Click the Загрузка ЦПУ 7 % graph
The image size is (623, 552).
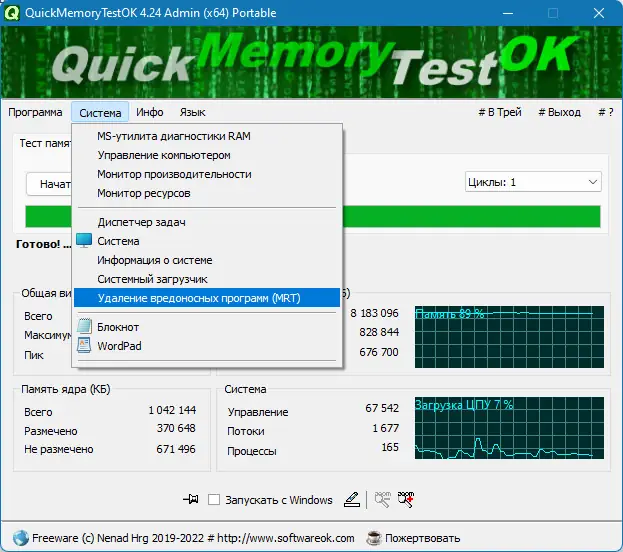point(509,428)
